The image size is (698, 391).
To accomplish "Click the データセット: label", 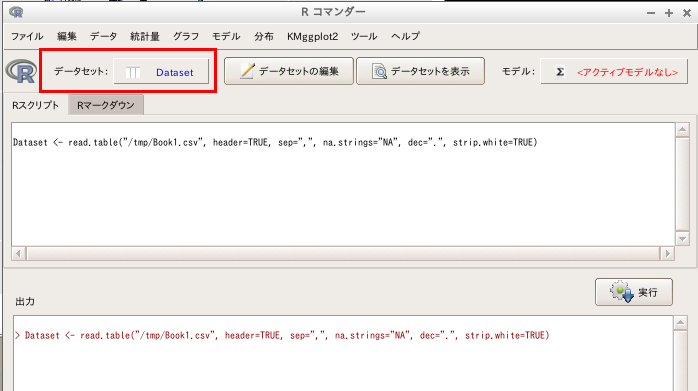I will point(81,71).
